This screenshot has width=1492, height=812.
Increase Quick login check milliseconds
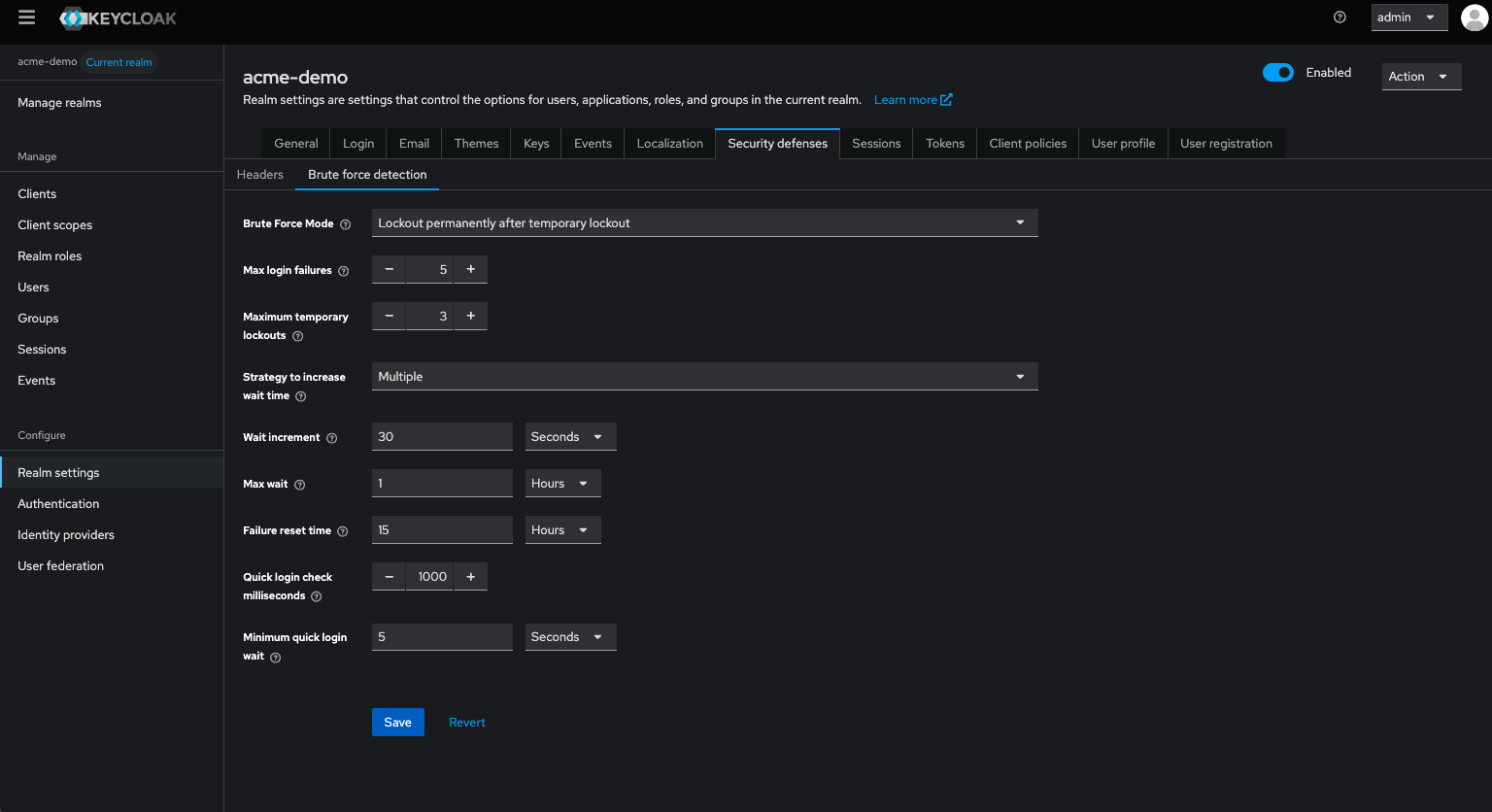(470, 576)
